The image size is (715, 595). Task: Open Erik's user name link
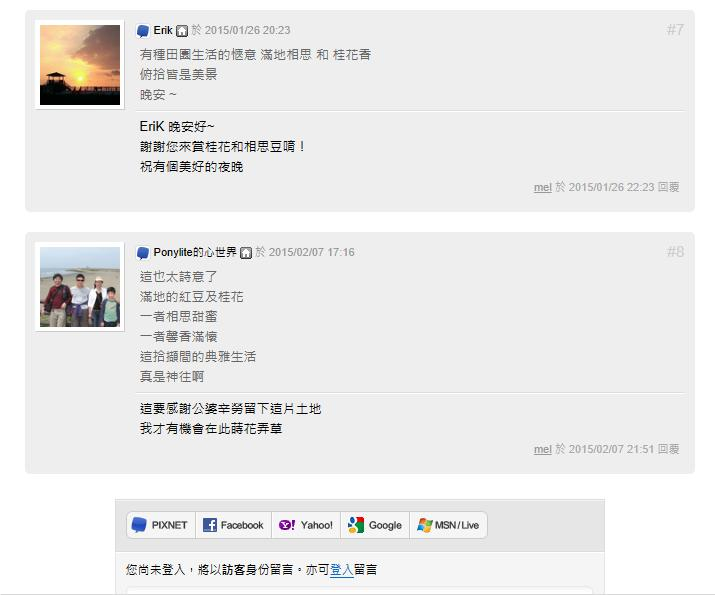pyautogui.click(x=163, y=31)
